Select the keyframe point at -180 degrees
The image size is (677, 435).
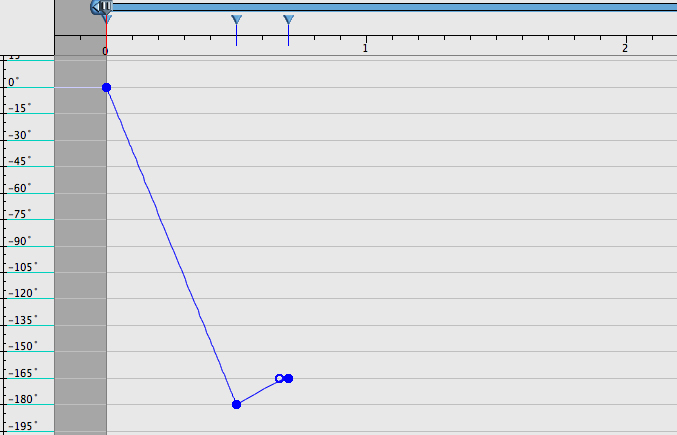point(236,404)
